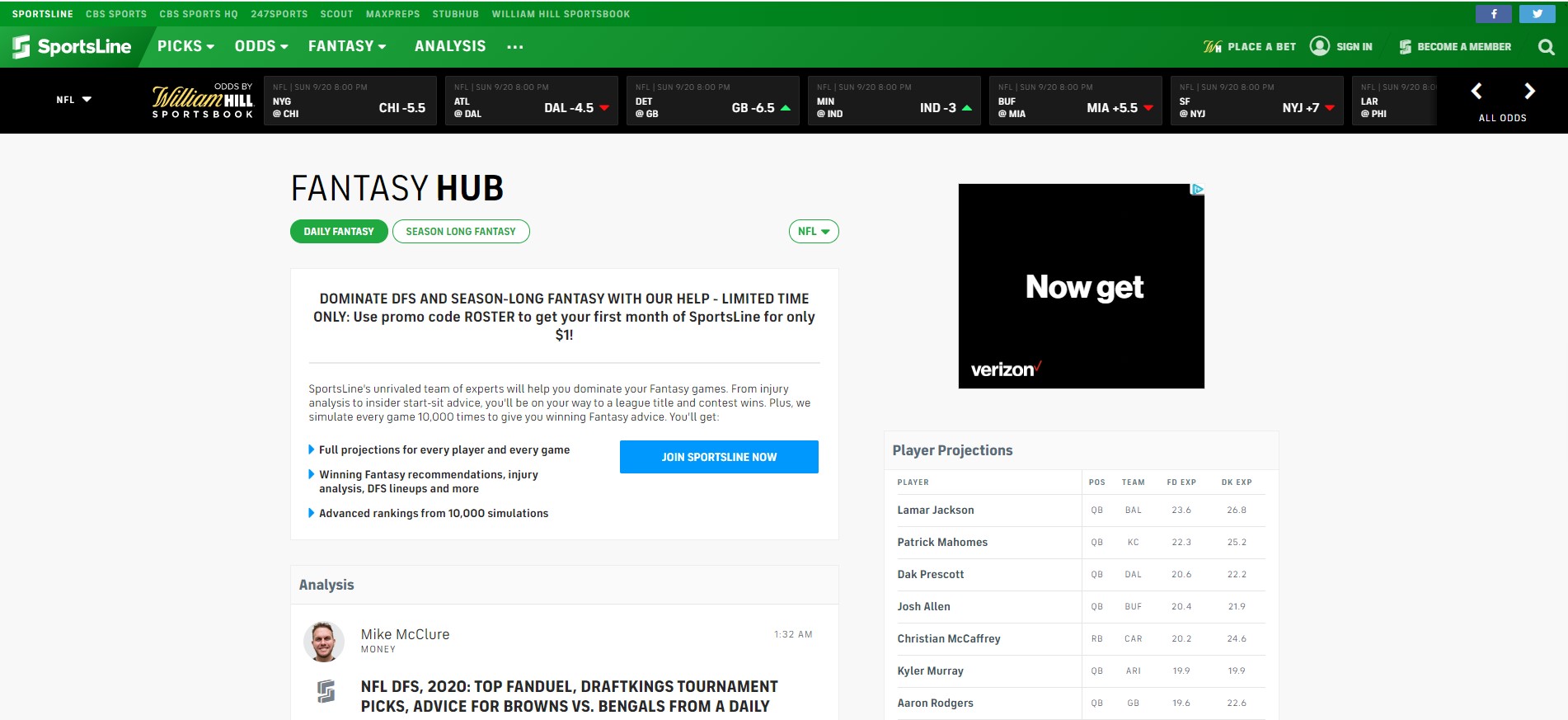Click Lamar Jackson's 26.8 DK value

click(x=1237, y=511)
